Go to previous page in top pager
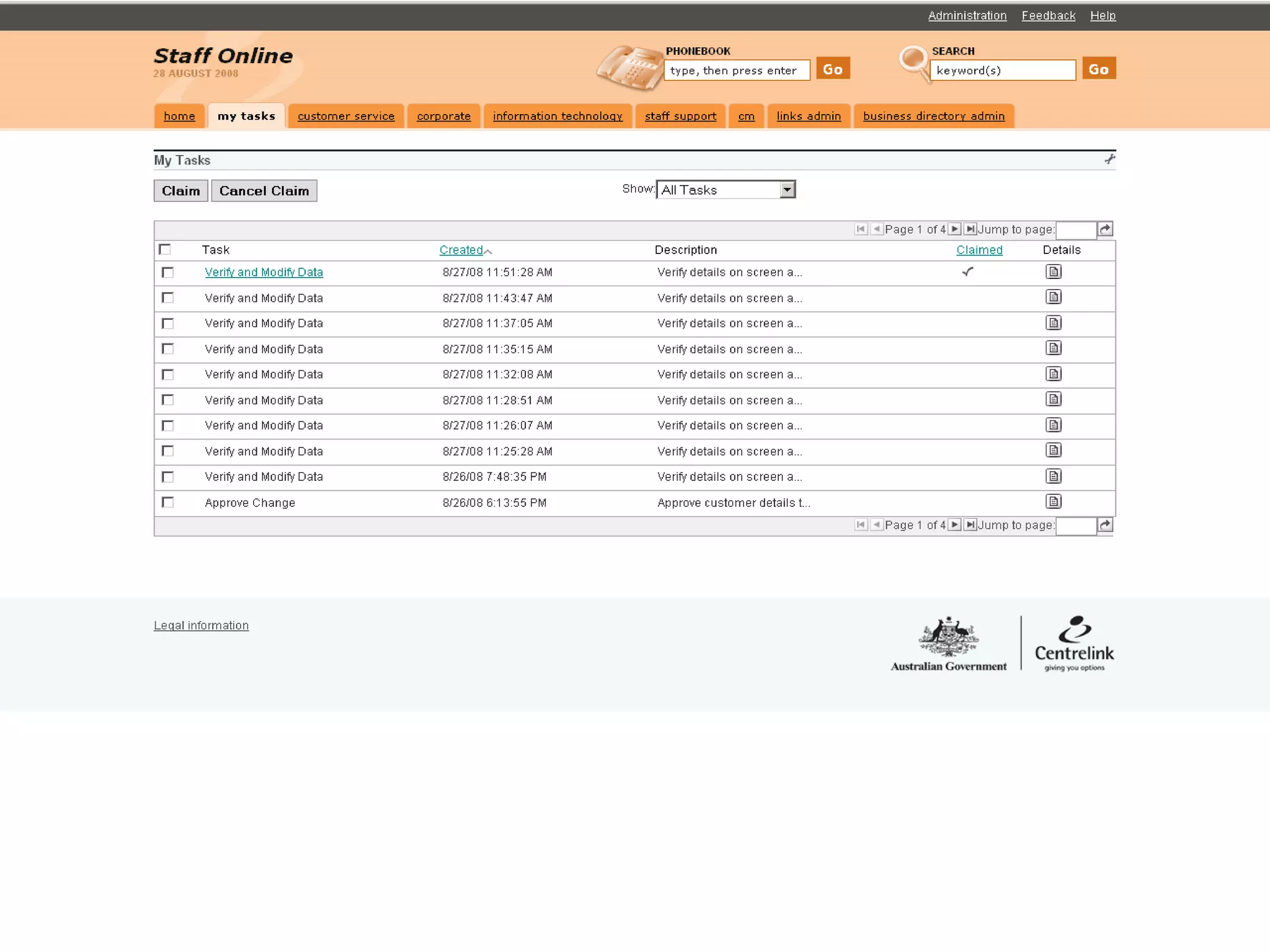Image resolution: width=1270 pixels, height=952 pixels. (876, 229)
